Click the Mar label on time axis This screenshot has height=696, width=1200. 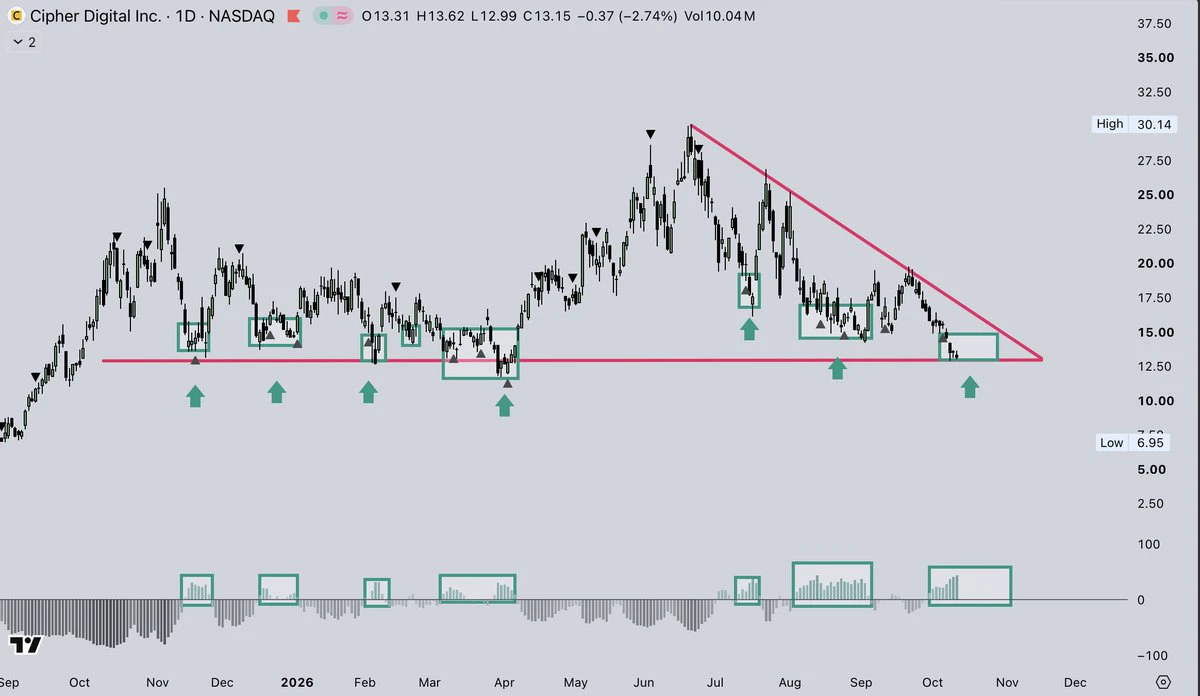point(430,683)
